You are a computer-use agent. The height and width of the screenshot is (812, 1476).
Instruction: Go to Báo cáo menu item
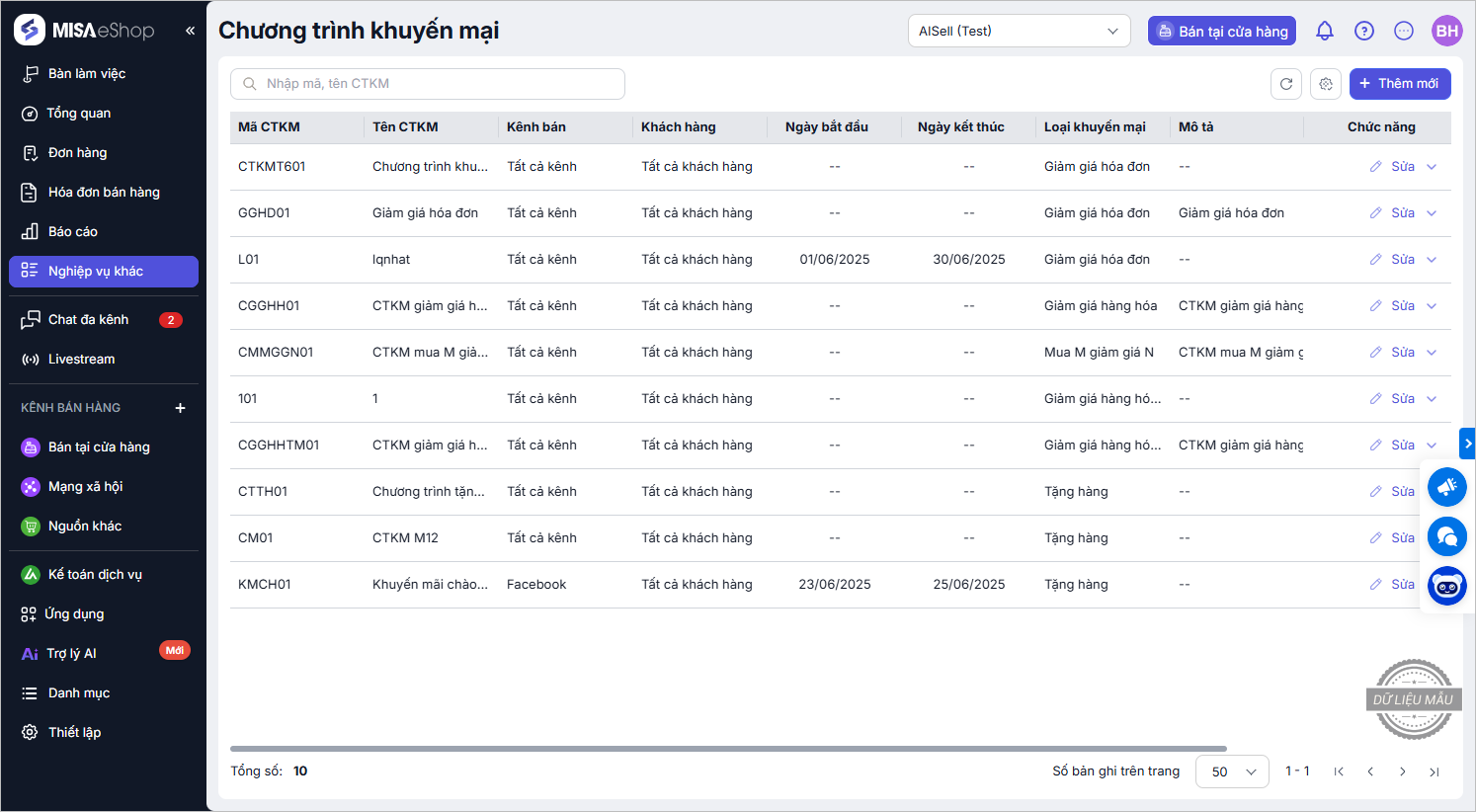[72, 231]
